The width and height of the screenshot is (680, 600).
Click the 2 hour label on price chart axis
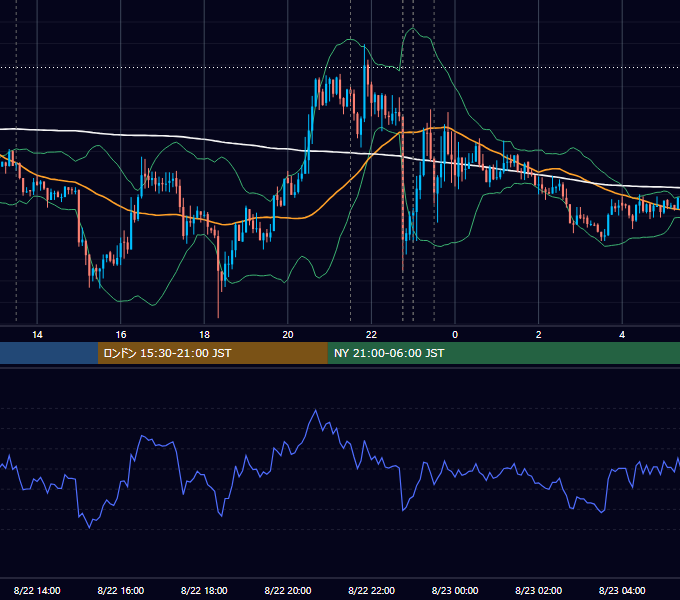[x=539, y=335]
